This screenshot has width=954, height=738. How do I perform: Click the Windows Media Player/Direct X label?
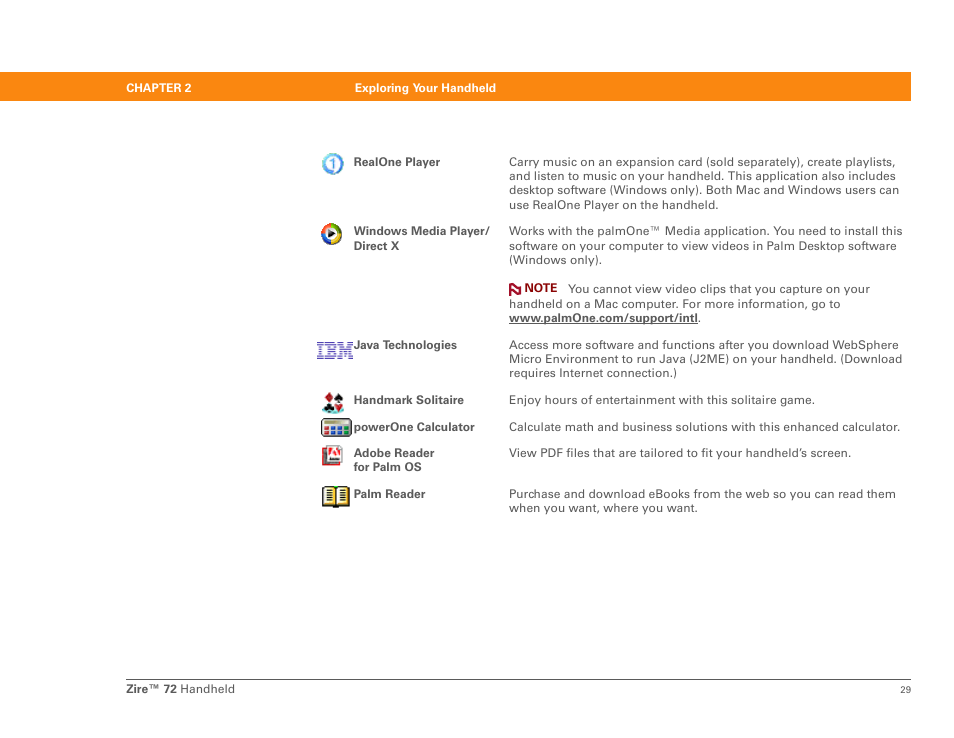pos(421,238)
